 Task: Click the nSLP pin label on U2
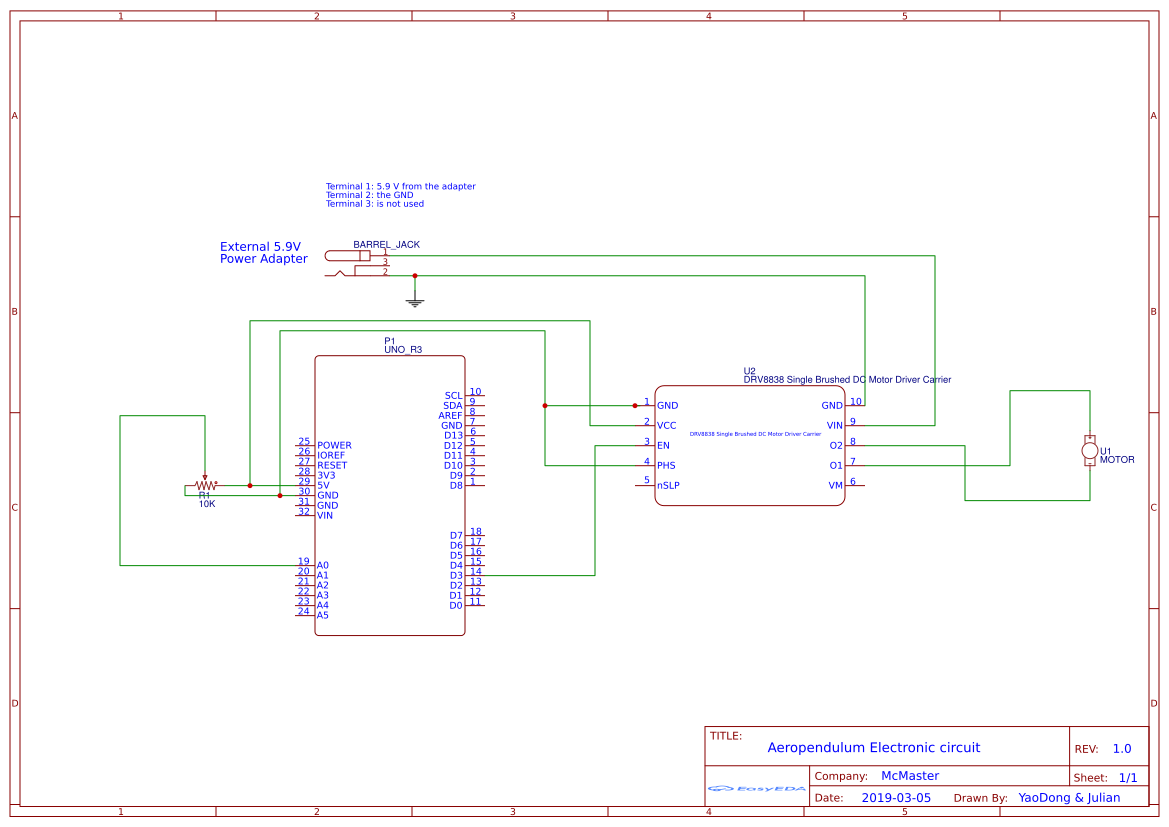[x=666, y=485]
